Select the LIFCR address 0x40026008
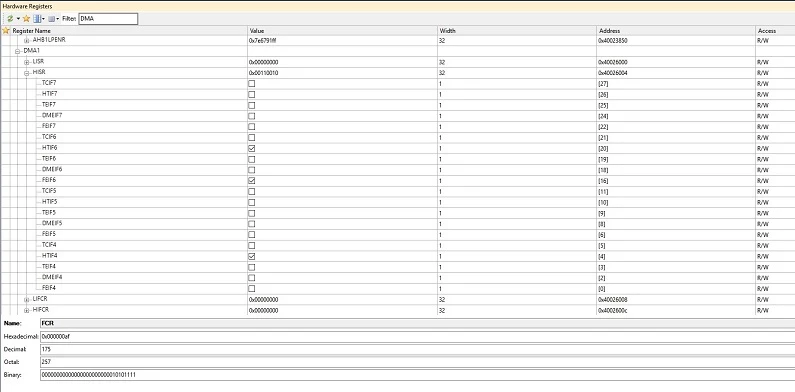The height and width of the screenshot is (392, 795). pos(613,300)
